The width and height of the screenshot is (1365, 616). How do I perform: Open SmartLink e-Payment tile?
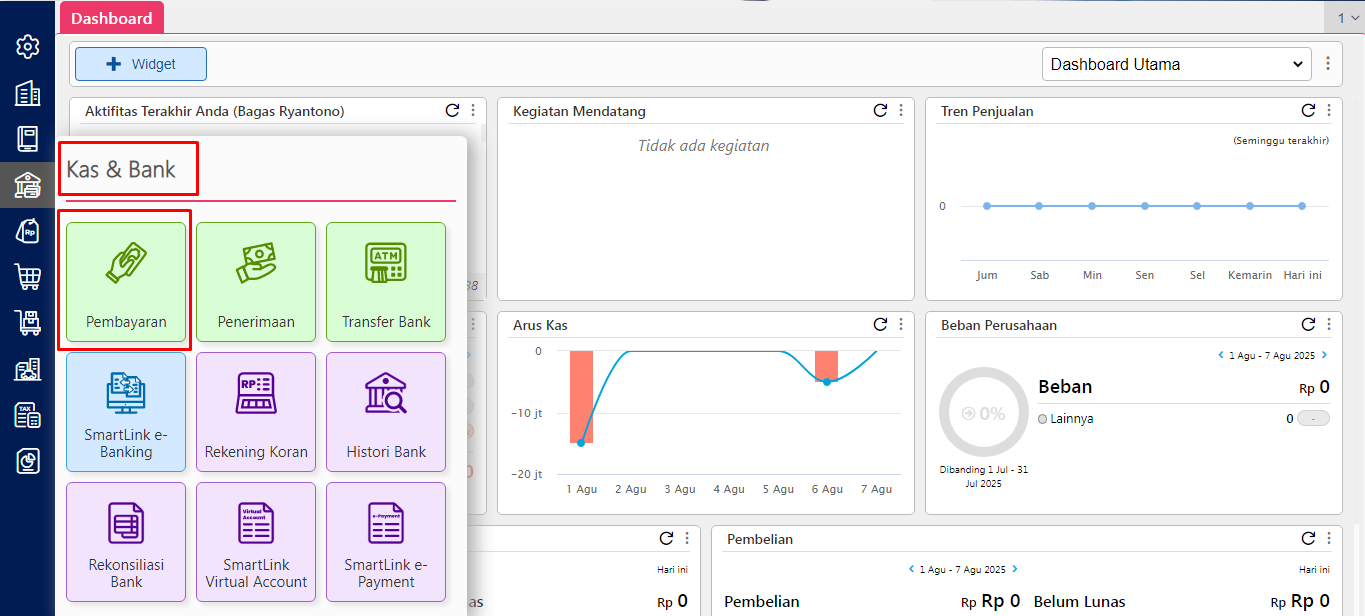coord(386,542)
